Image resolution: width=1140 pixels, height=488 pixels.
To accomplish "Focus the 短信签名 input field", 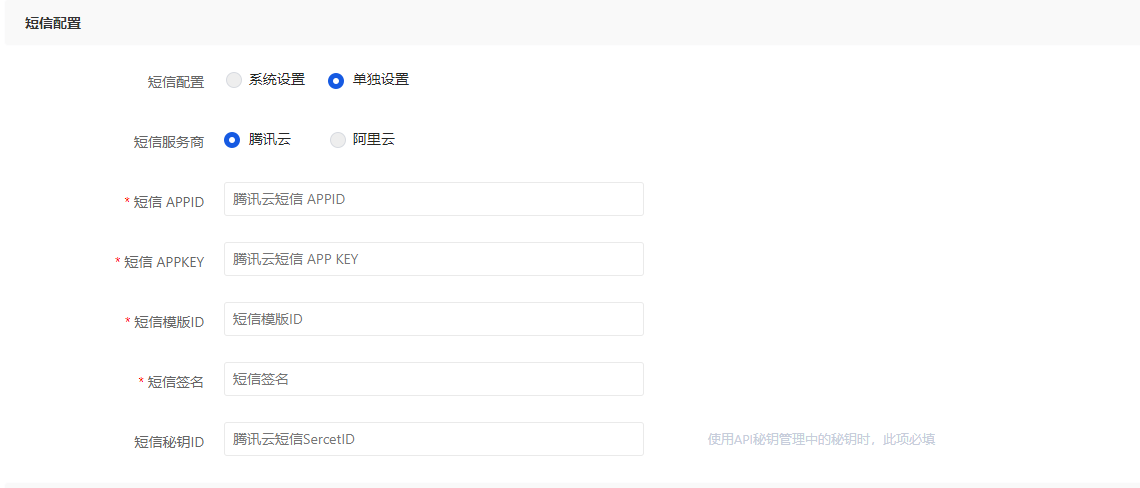I will point(433,379).
